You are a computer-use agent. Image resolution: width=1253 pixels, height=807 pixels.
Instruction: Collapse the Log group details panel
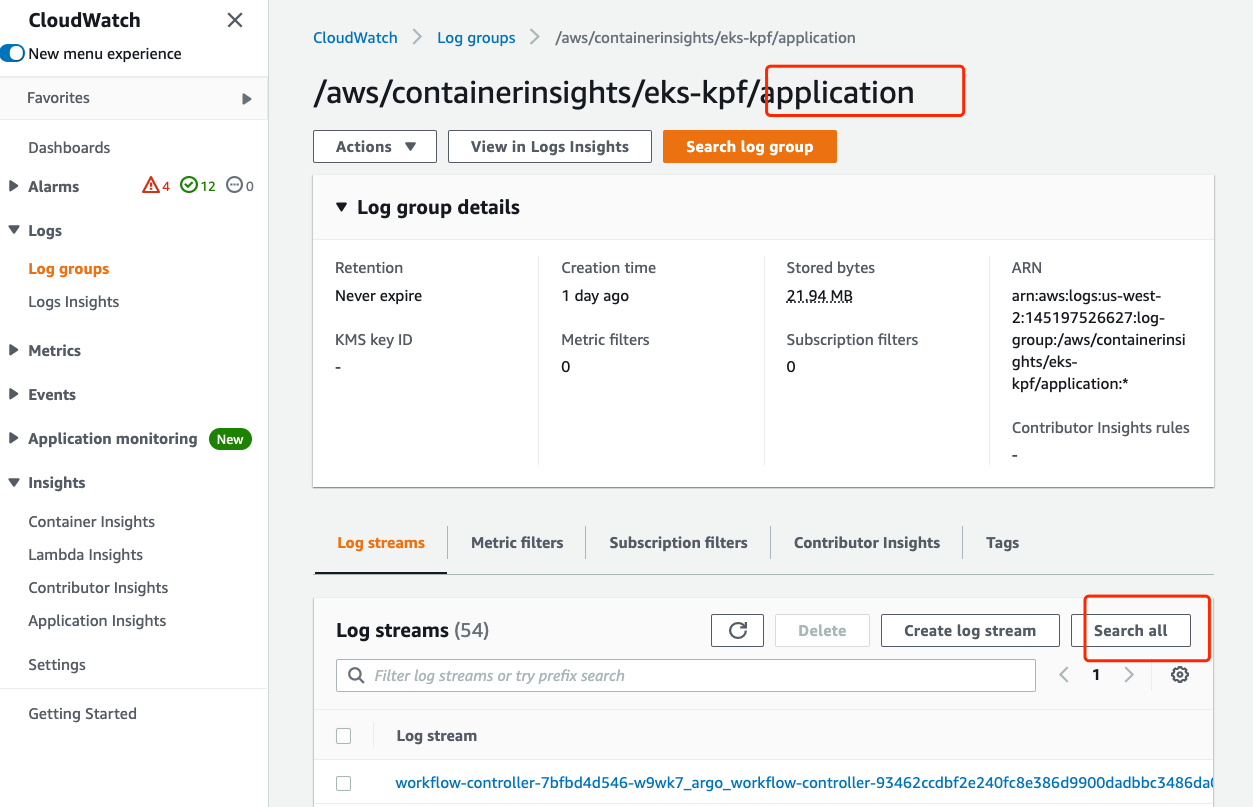[342, 207]
